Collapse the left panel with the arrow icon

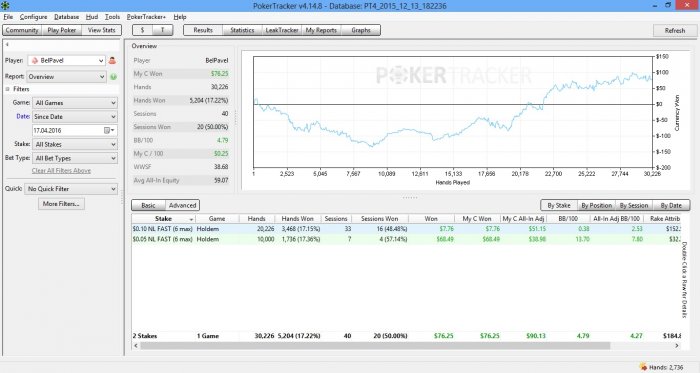coord(7,45)
